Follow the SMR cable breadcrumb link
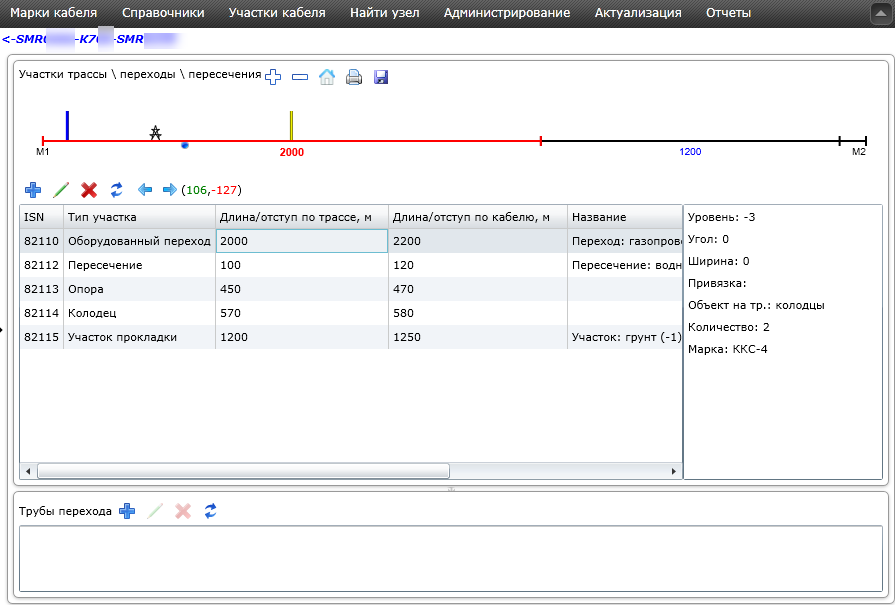 coord(91,39)
